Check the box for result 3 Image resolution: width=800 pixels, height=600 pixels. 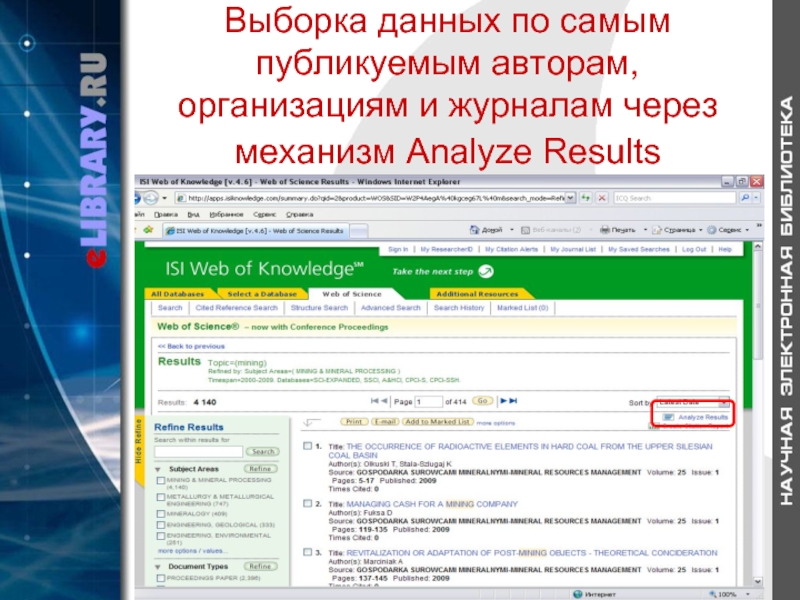click(307, 552)
